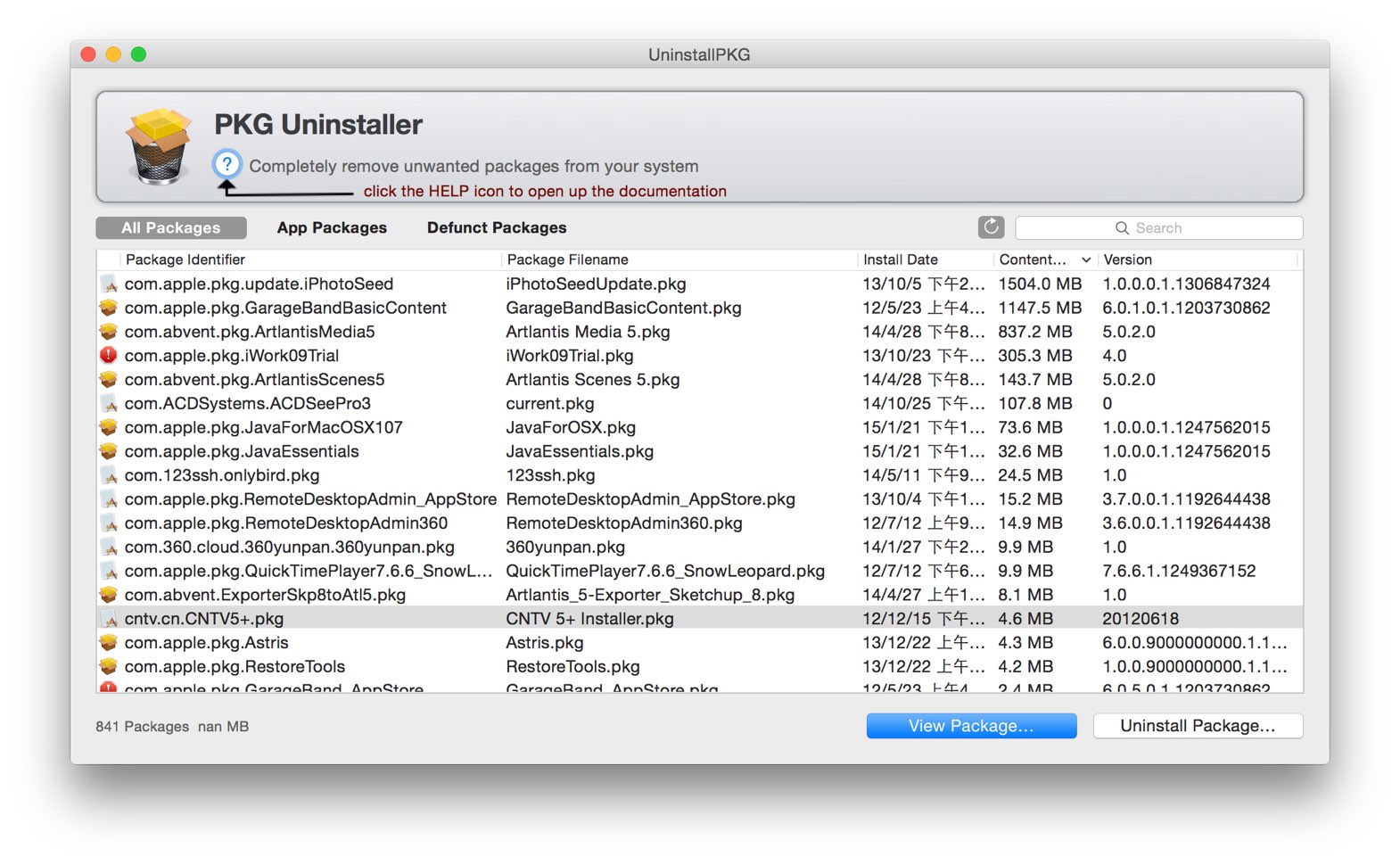Select CNTV 5+ Installer.pkg filename
Viewport: 1400px width, 865px height.
click(x=589, y=619)
